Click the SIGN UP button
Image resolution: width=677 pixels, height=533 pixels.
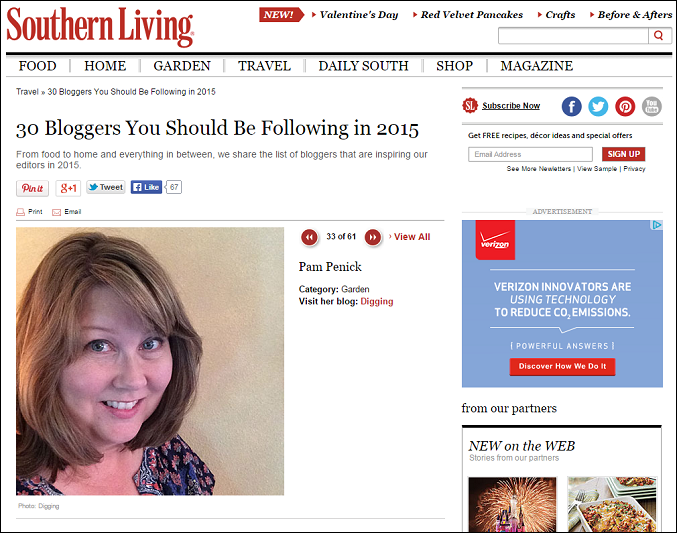pos(623,154)
